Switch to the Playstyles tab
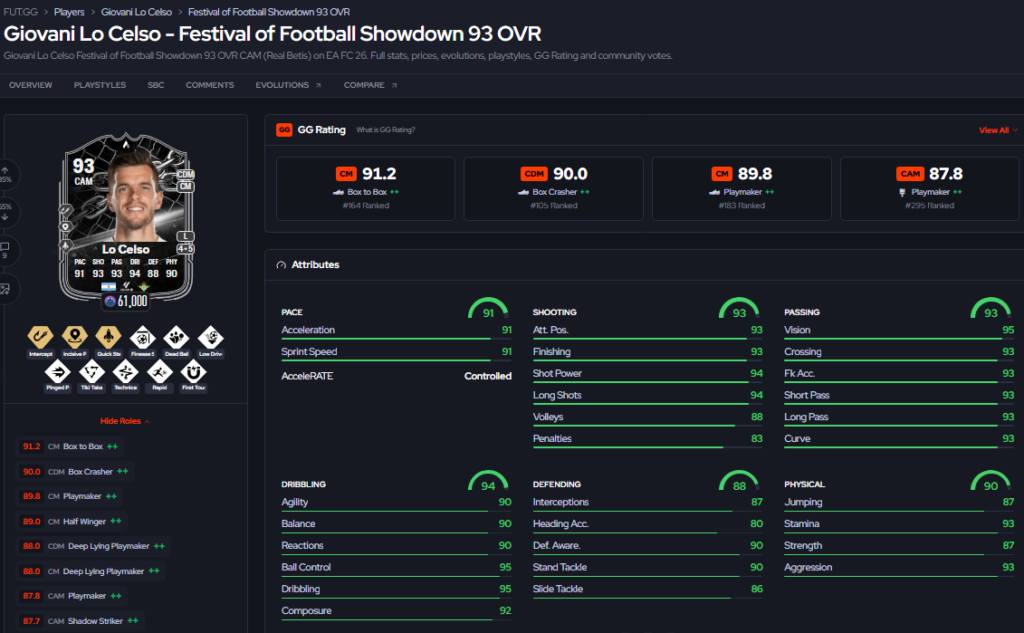 pos(100,85)
